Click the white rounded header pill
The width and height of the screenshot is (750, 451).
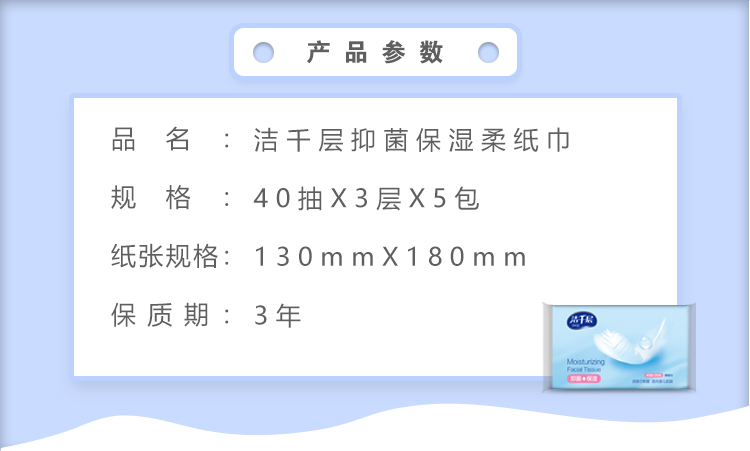[375, 52]
